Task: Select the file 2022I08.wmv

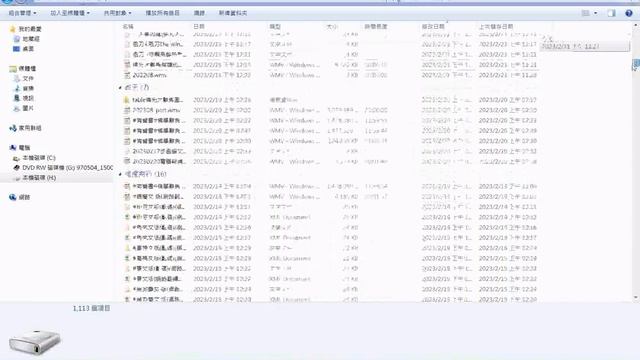Action: click(149, 75)
